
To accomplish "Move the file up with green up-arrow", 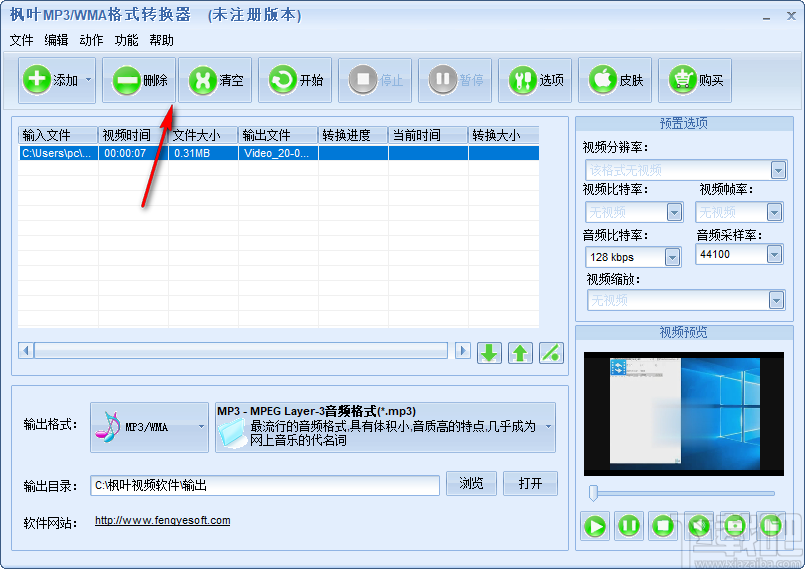I will pyautogui.click(x=520, y=353).
